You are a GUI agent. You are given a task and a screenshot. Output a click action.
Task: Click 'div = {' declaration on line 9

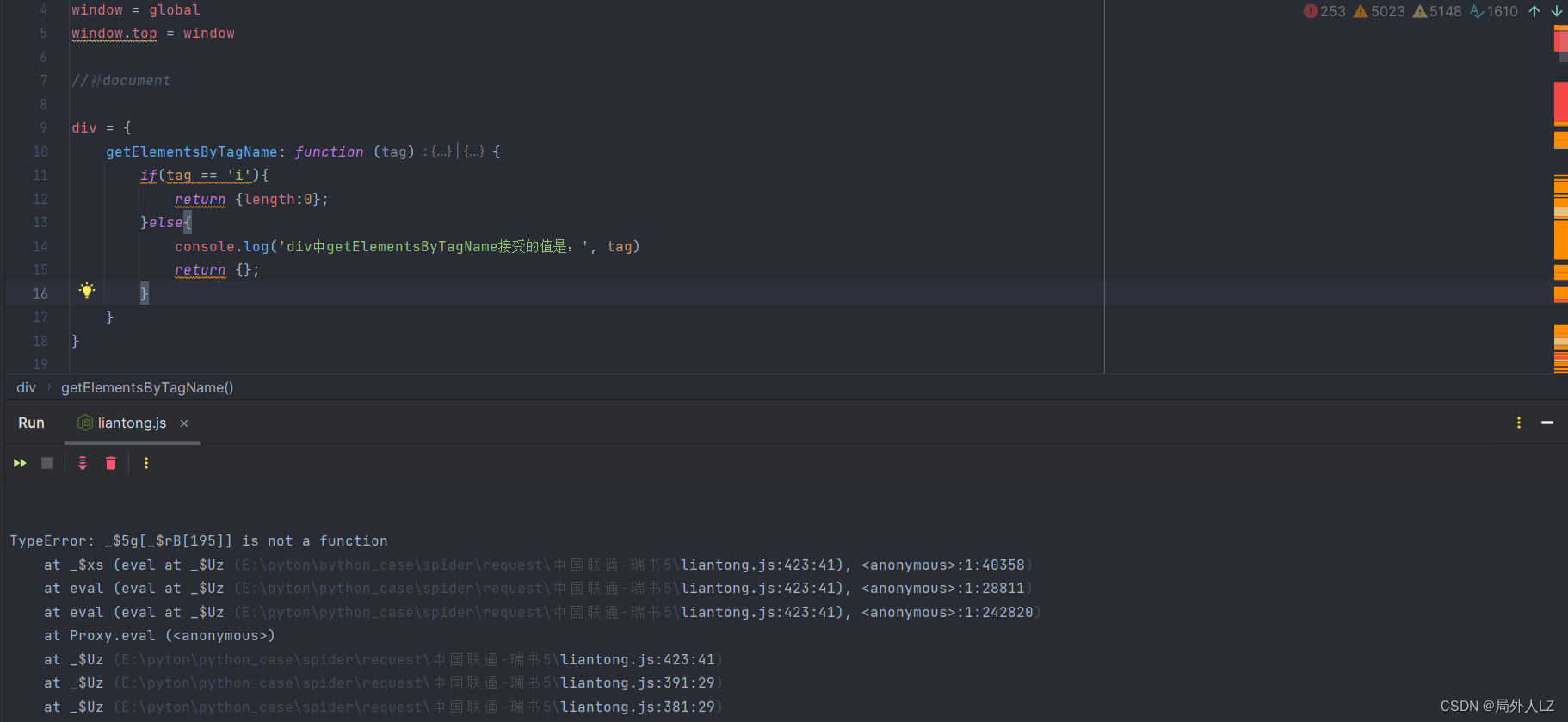[x=102, y=128]
